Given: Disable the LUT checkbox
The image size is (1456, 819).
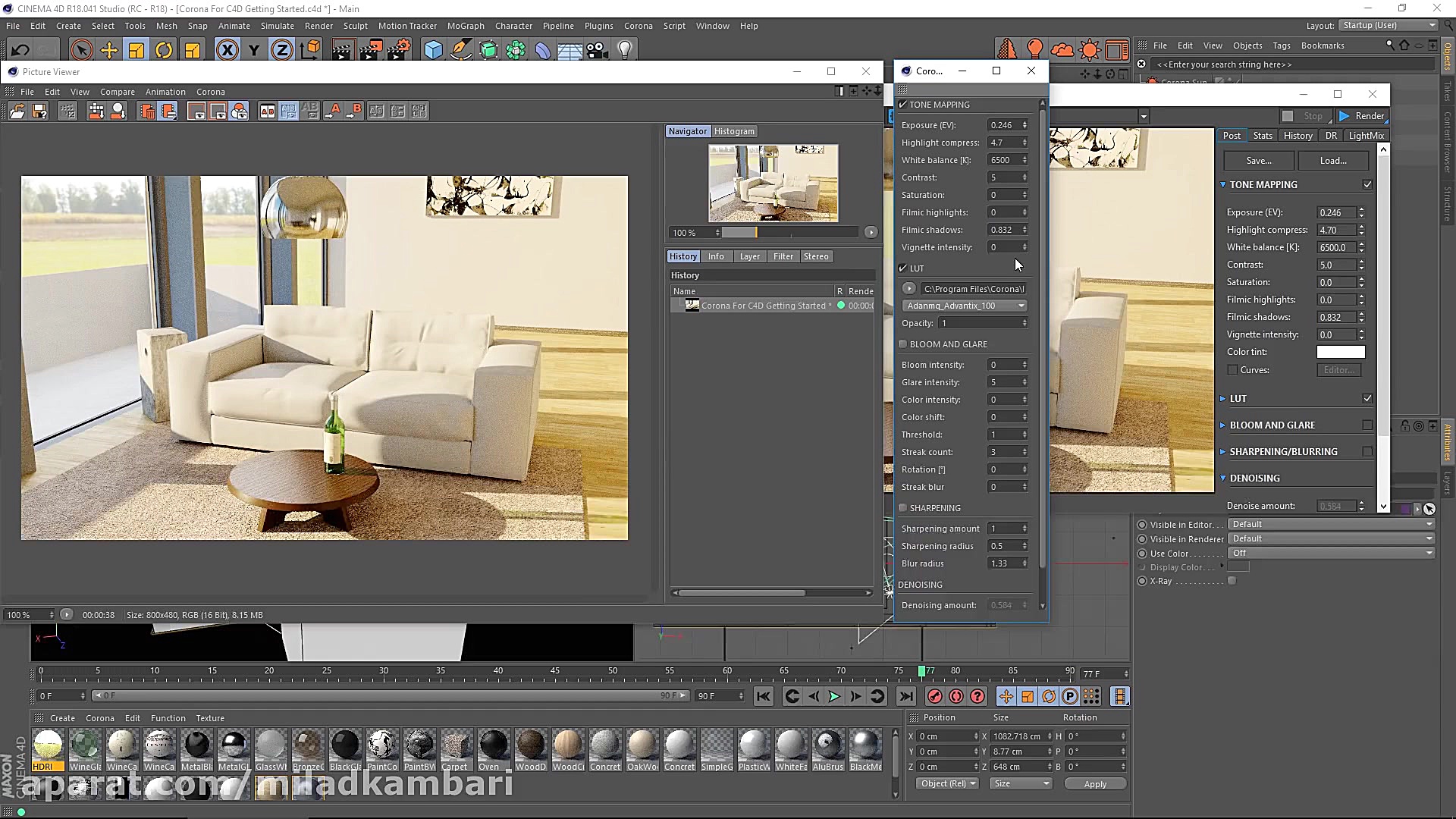Looking at the screenshot, I should pos(904,268).
